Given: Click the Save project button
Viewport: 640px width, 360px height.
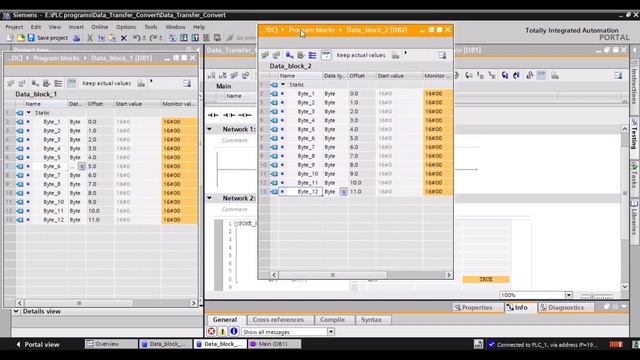Looking at the screenshot, I should (47, 38).
